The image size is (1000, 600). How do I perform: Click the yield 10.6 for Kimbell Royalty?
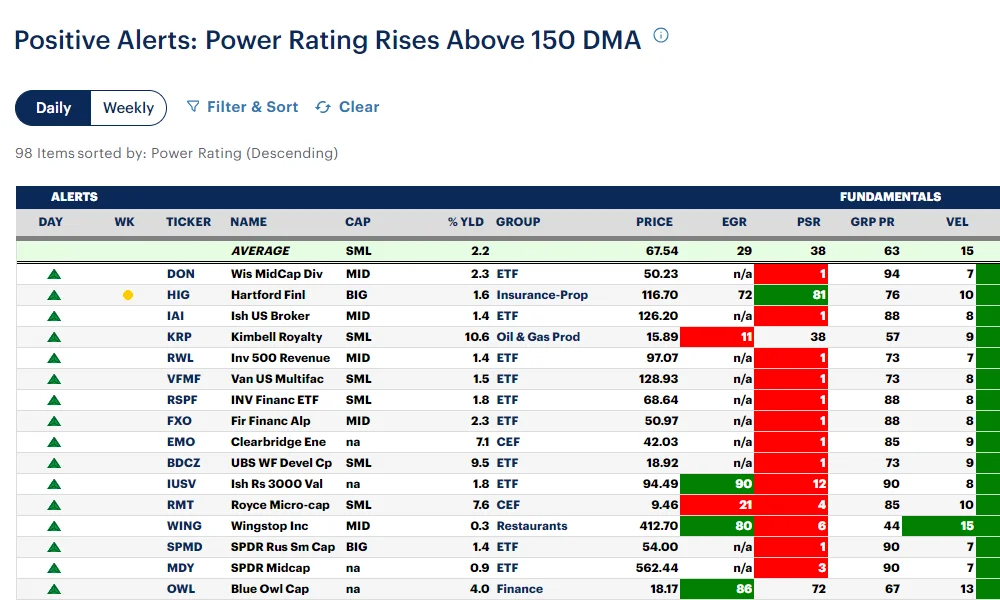pos(477,337)
